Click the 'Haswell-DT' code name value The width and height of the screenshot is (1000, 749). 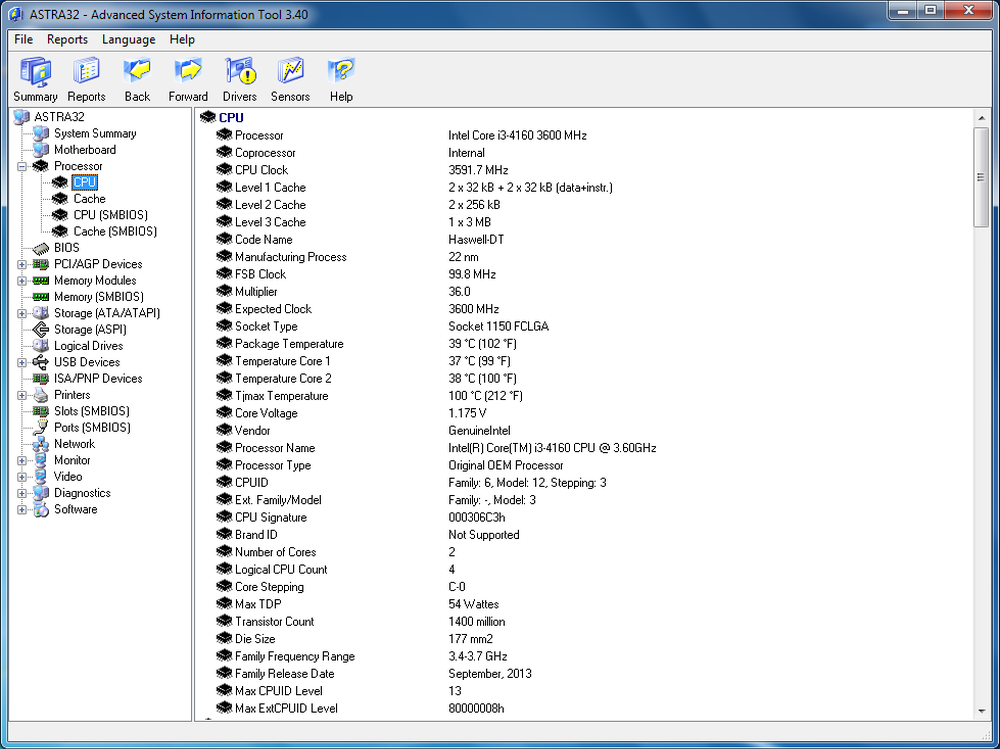click(476, 240)
